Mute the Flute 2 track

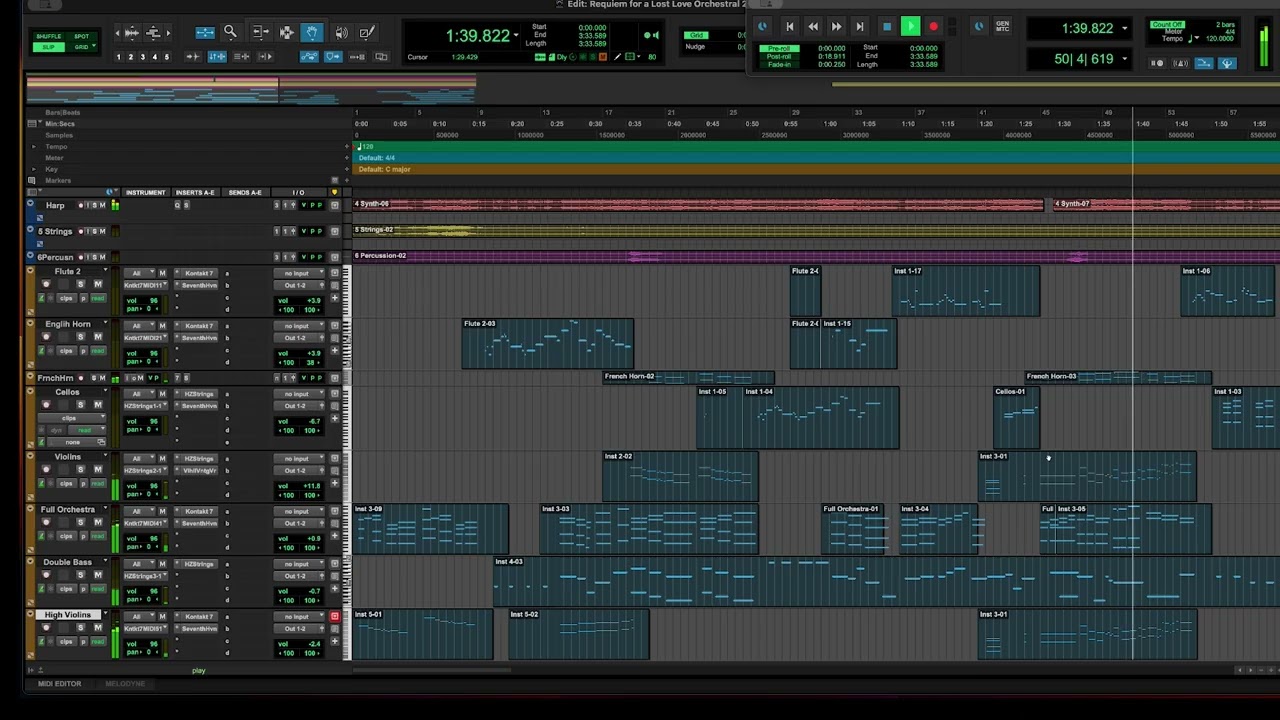coord(98,284)
